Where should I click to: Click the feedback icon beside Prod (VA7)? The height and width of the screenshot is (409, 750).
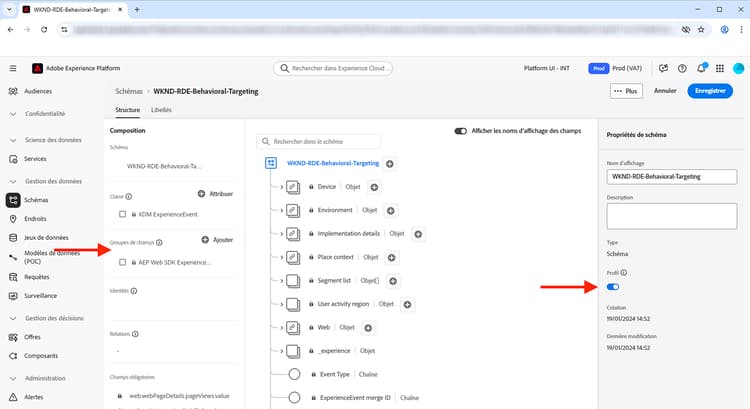[x=663, y=68]
